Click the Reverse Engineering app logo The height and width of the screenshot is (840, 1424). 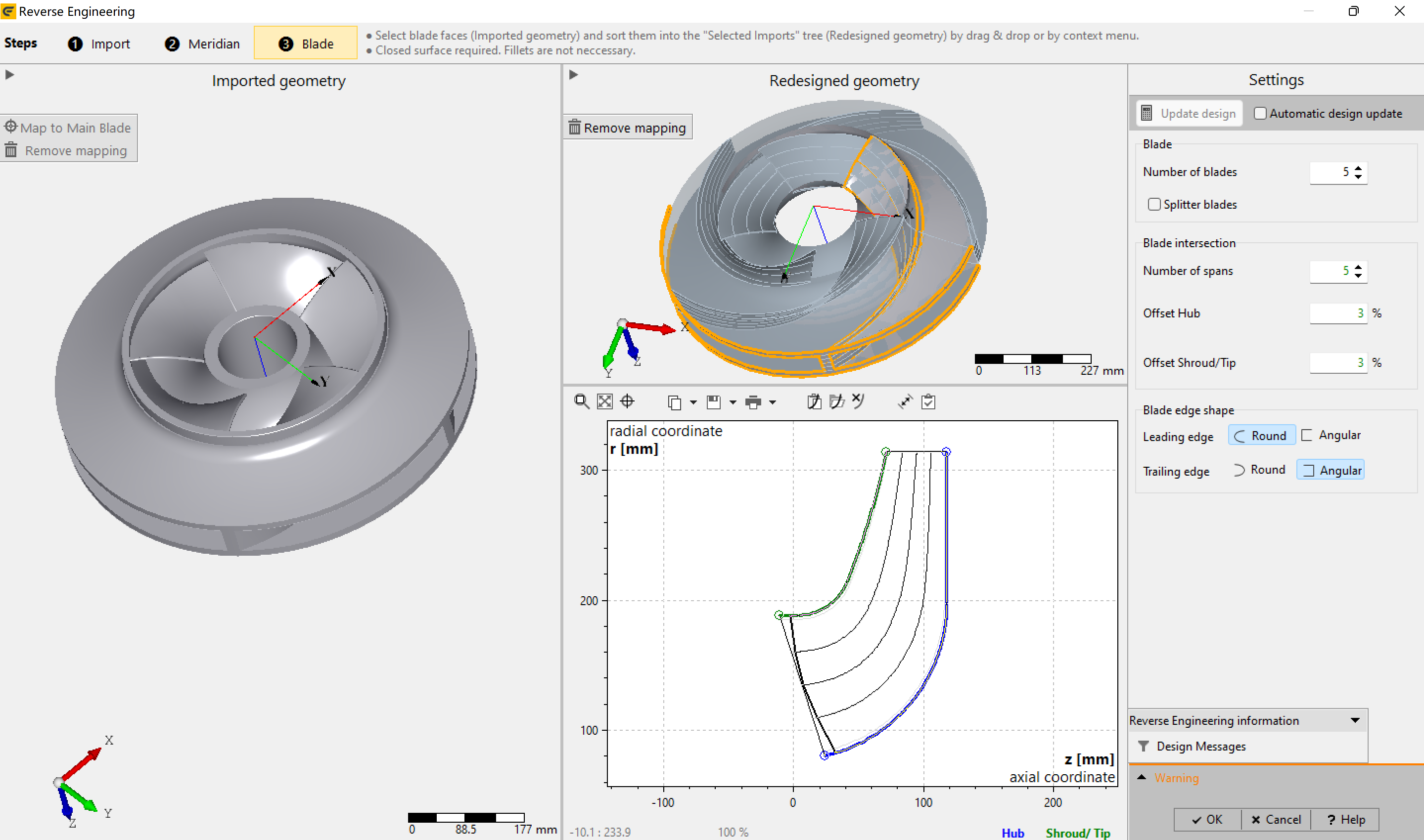8,11
